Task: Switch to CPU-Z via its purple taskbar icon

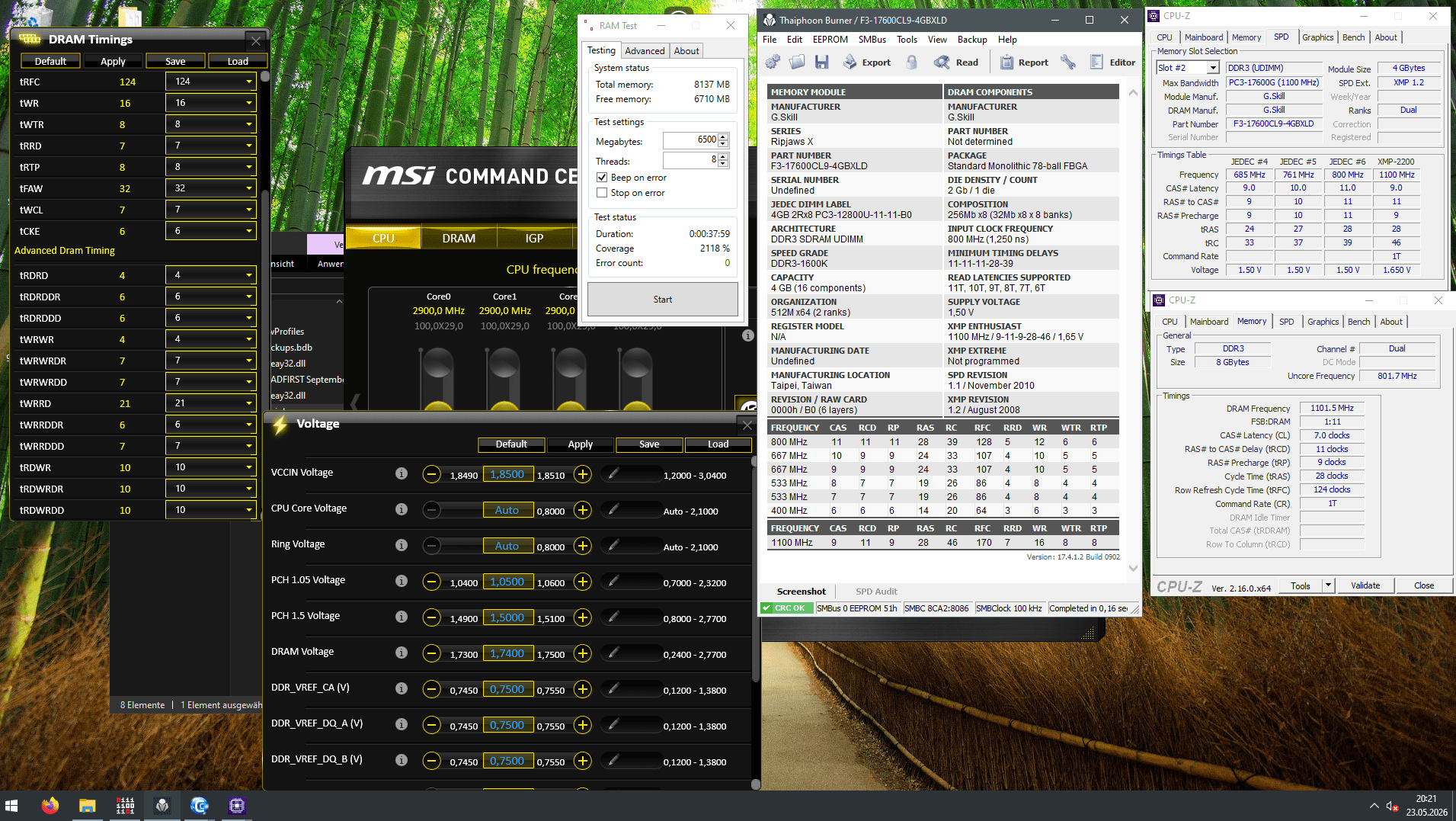Action: [237, 806]
